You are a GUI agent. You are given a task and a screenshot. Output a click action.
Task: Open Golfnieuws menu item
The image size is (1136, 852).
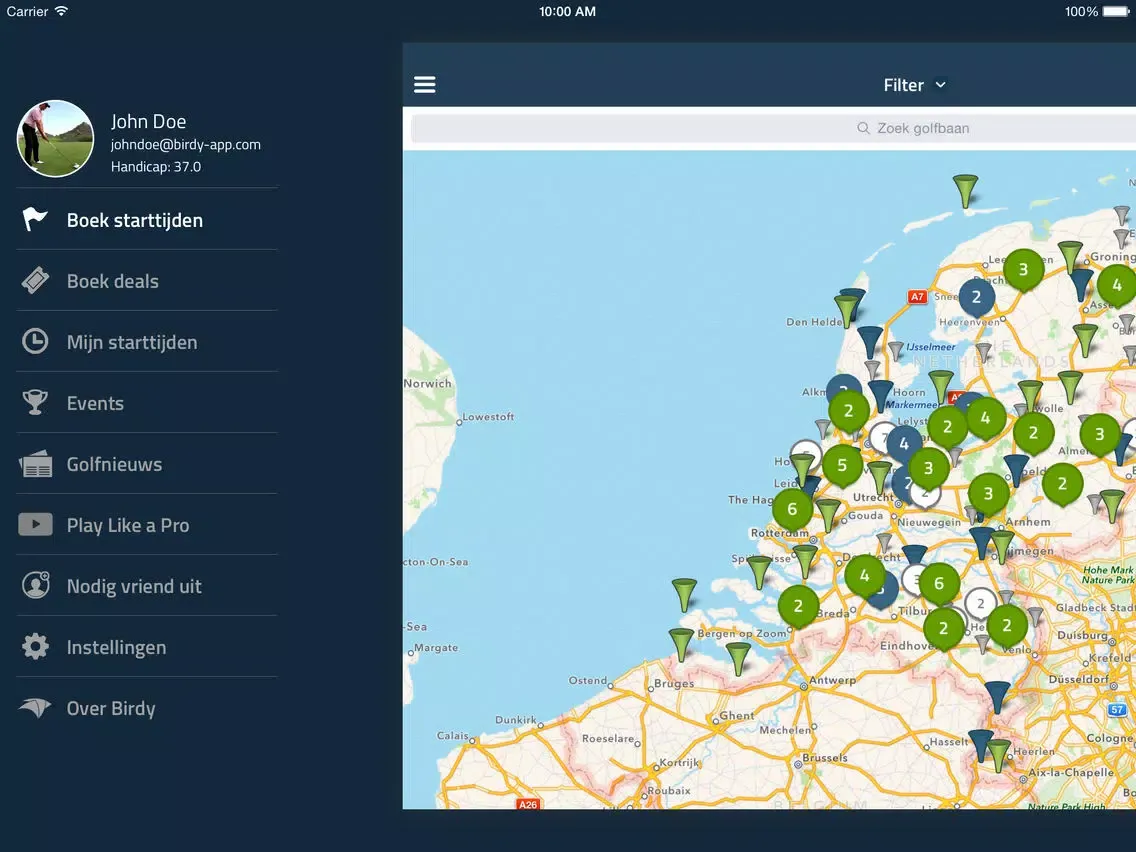(147, 464)
